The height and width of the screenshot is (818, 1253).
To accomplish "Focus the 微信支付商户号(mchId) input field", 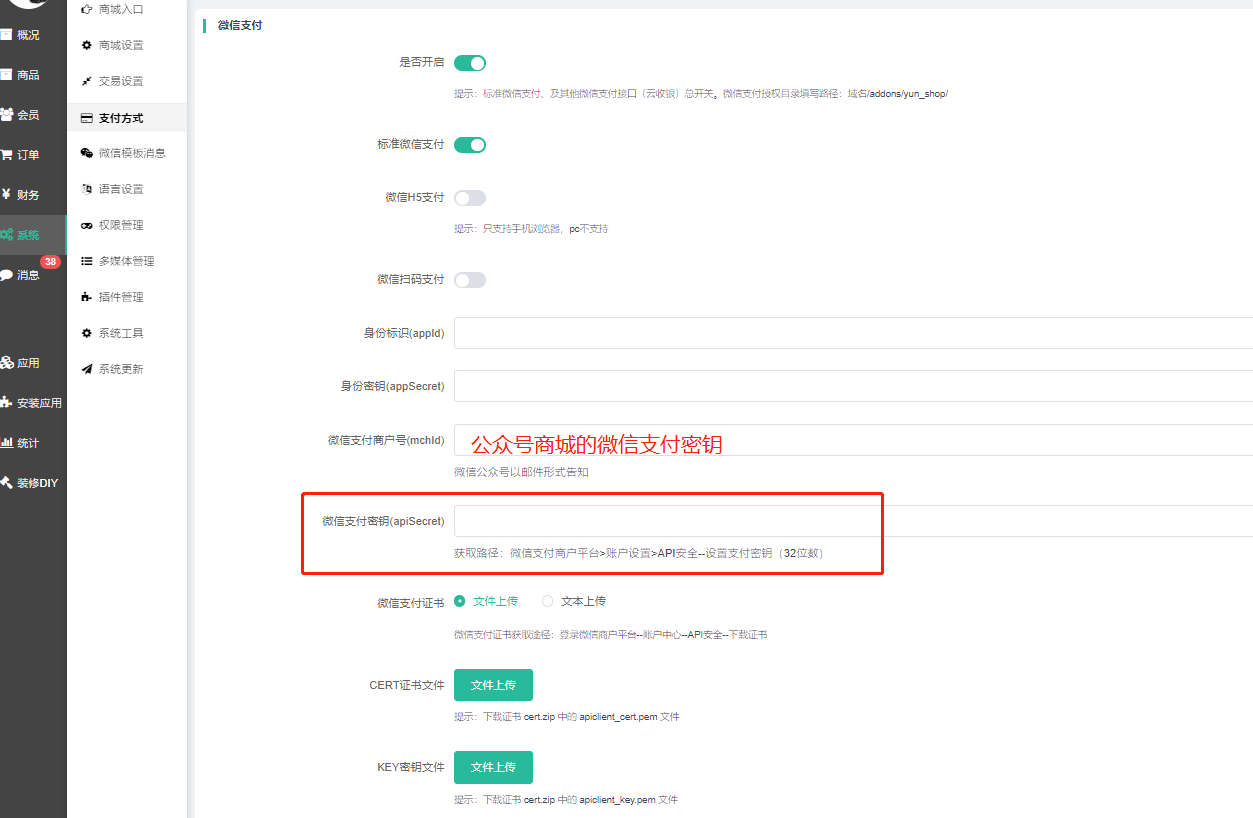I will tap(853, 440).
